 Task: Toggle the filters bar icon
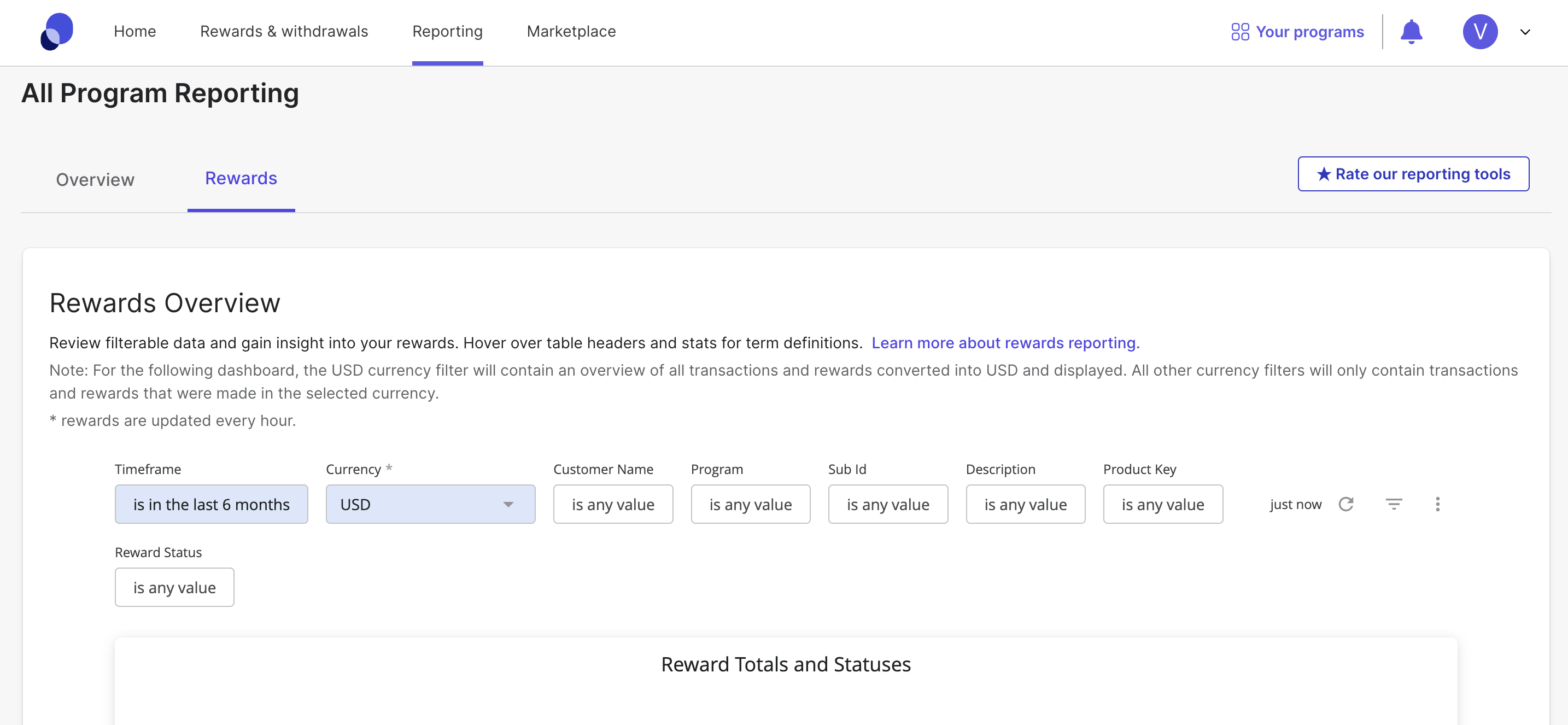pos(1393,504)
